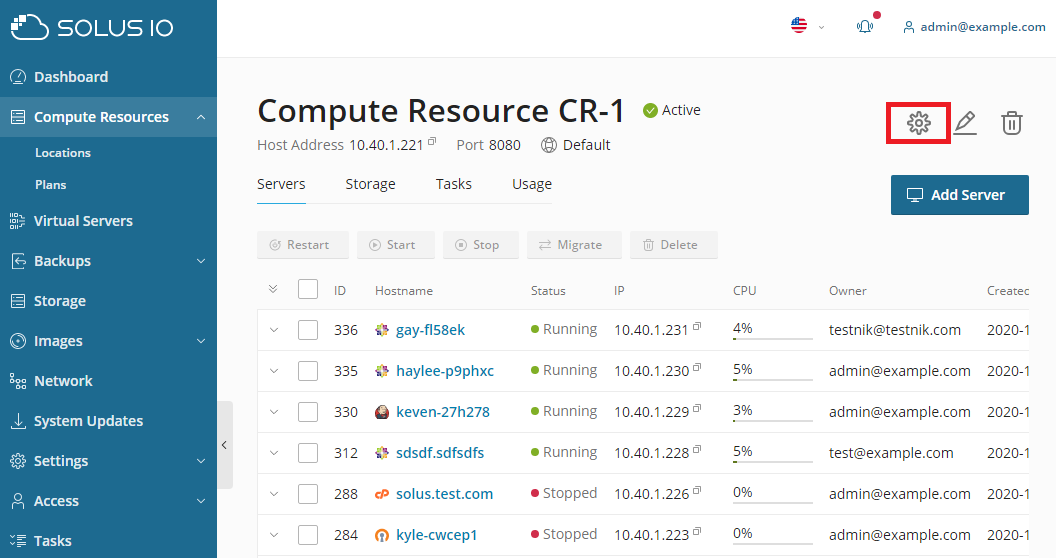The height and width of the screenshot is (558, 1056).
Task: Select checkbox for server 330
Action: 308,413
